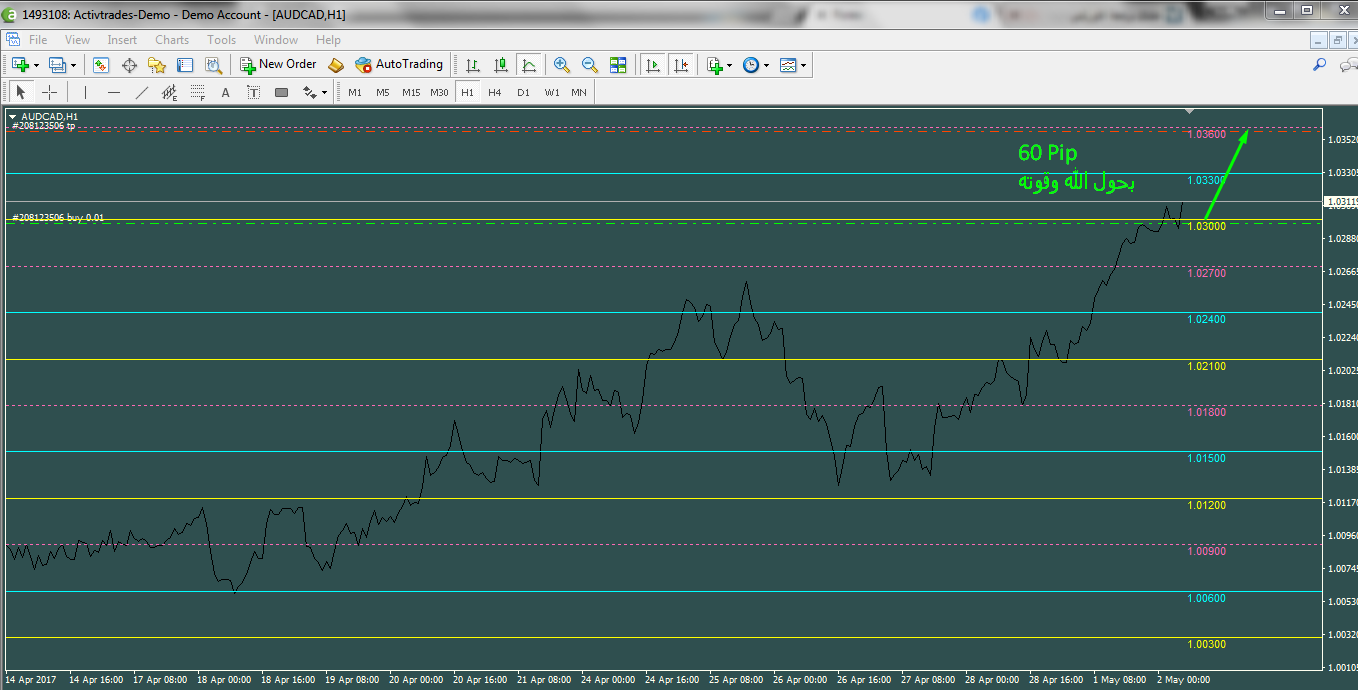This screenshot has height=690, width=1358.
Task: Select the Draw Trendline tool
Action: (x=142, y=93)
